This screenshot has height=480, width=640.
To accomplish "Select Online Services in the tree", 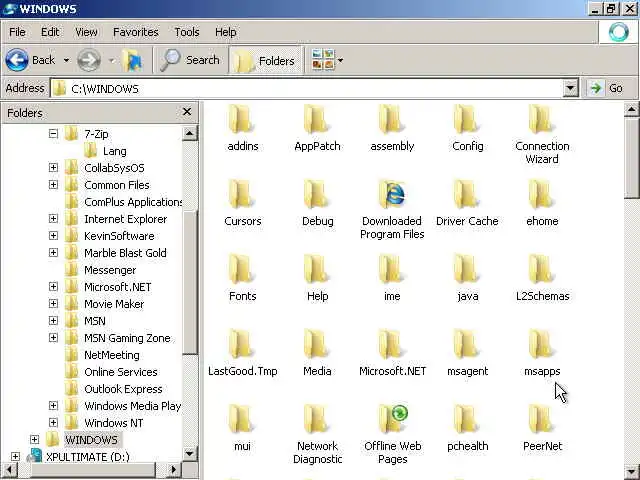I will point(121,372).
